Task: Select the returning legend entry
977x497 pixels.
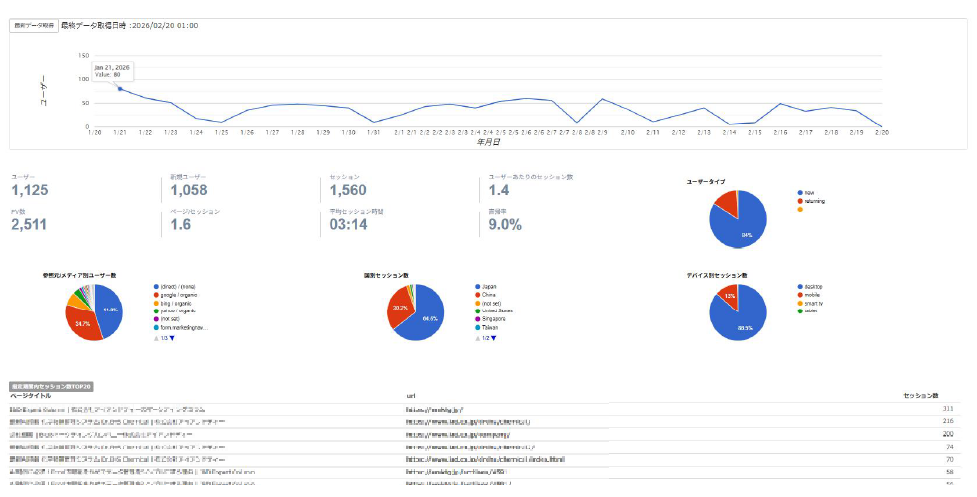Action: pyautogui.click(x=813, y=201)
